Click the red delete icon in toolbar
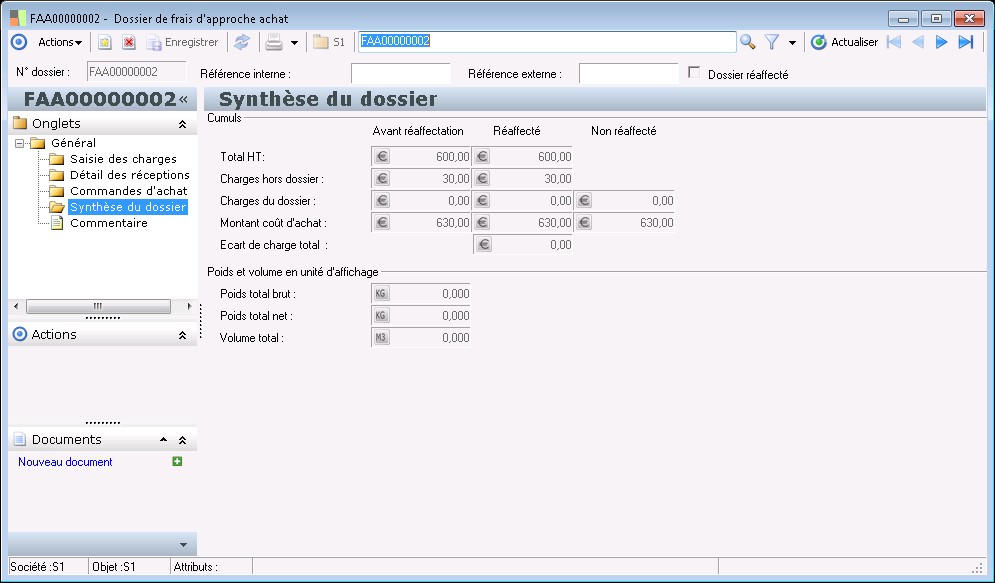 (128, 42)
